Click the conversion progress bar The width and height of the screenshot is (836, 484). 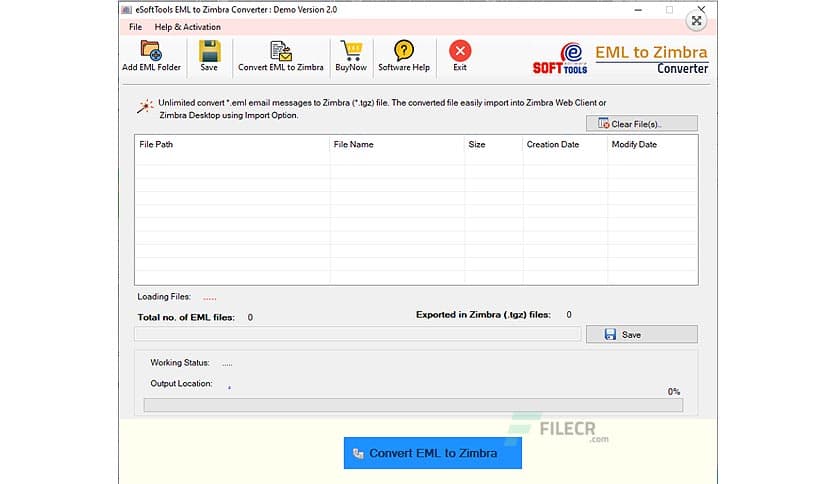point(413,405)
